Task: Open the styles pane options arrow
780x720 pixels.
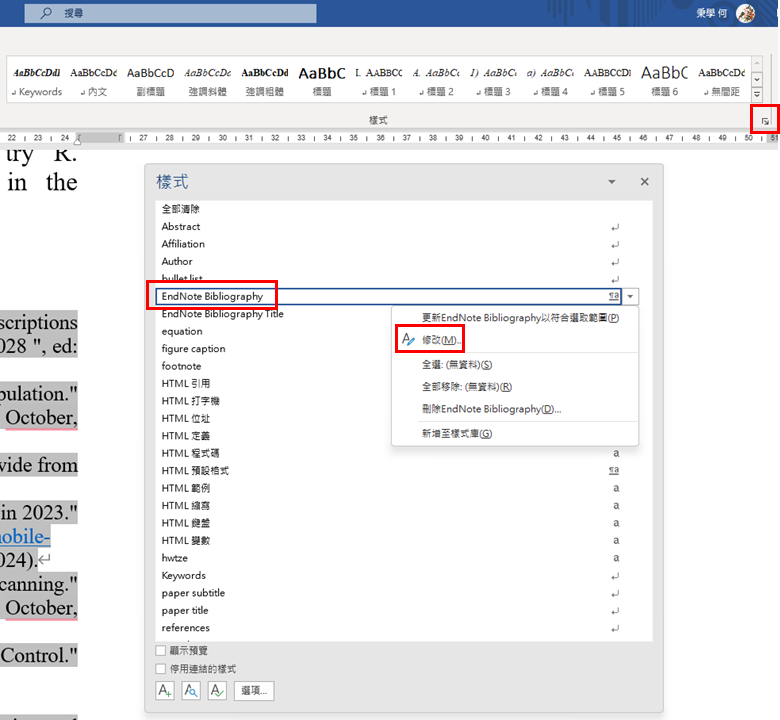Action: [612, 182]
